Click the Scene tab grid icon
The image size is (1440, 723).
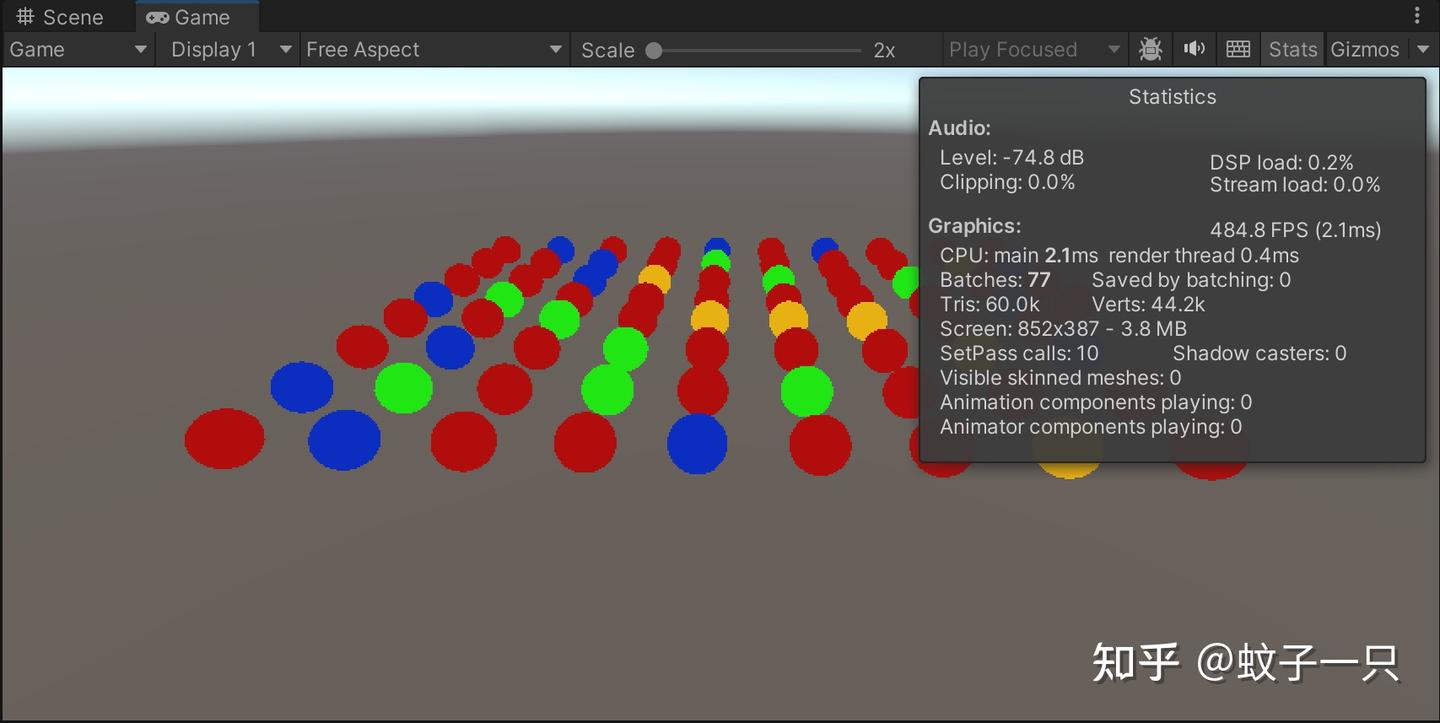[24, 16]
